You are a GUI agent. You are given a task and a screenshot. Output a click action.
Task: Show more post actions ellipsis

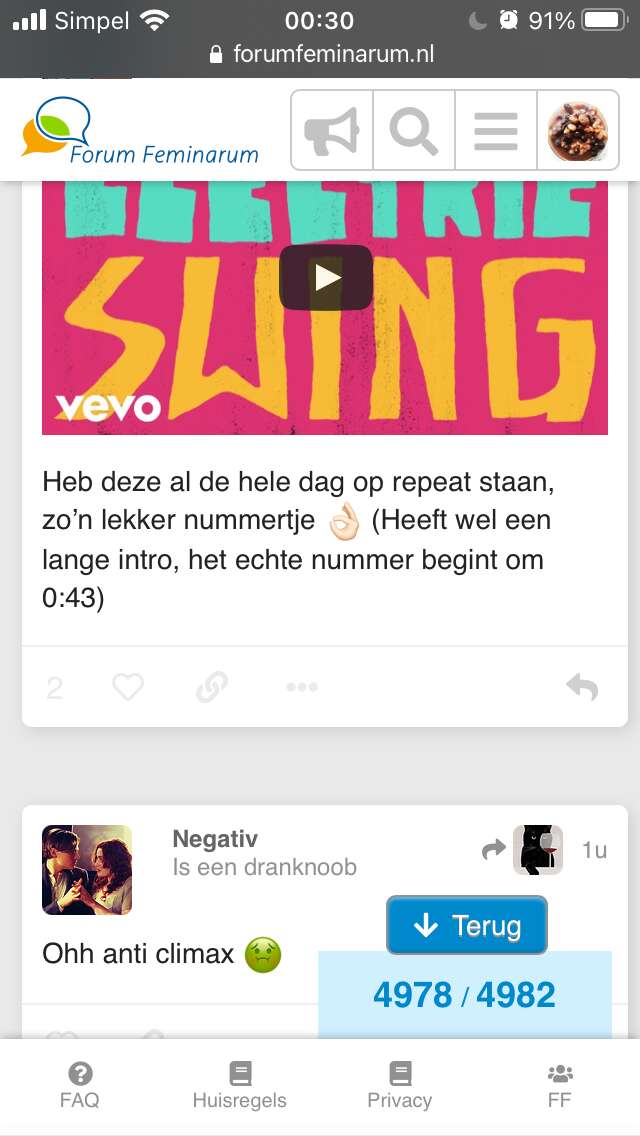point(302,687)
